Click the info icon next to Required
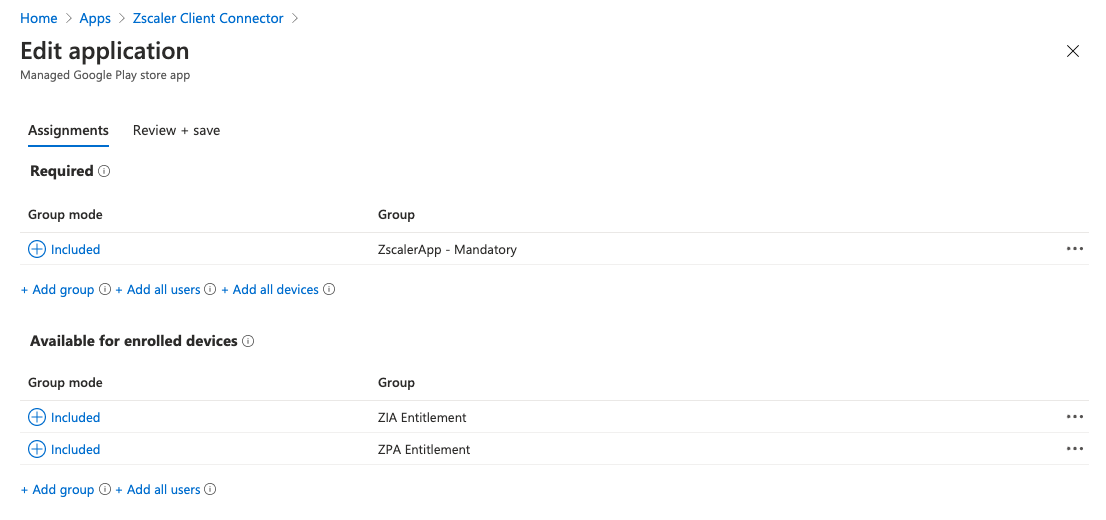This screenshot has width=1106, height=520. click(x=104, y=171)
